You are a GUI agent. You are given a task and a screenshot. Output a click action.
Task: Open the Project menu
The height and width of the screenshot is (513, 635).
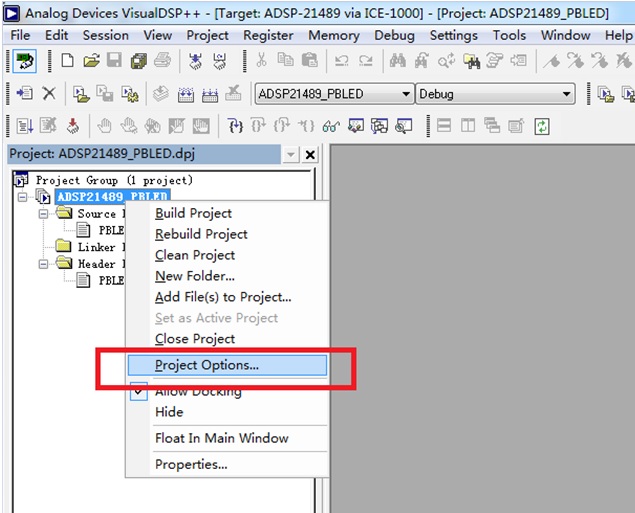click(207, 36)
